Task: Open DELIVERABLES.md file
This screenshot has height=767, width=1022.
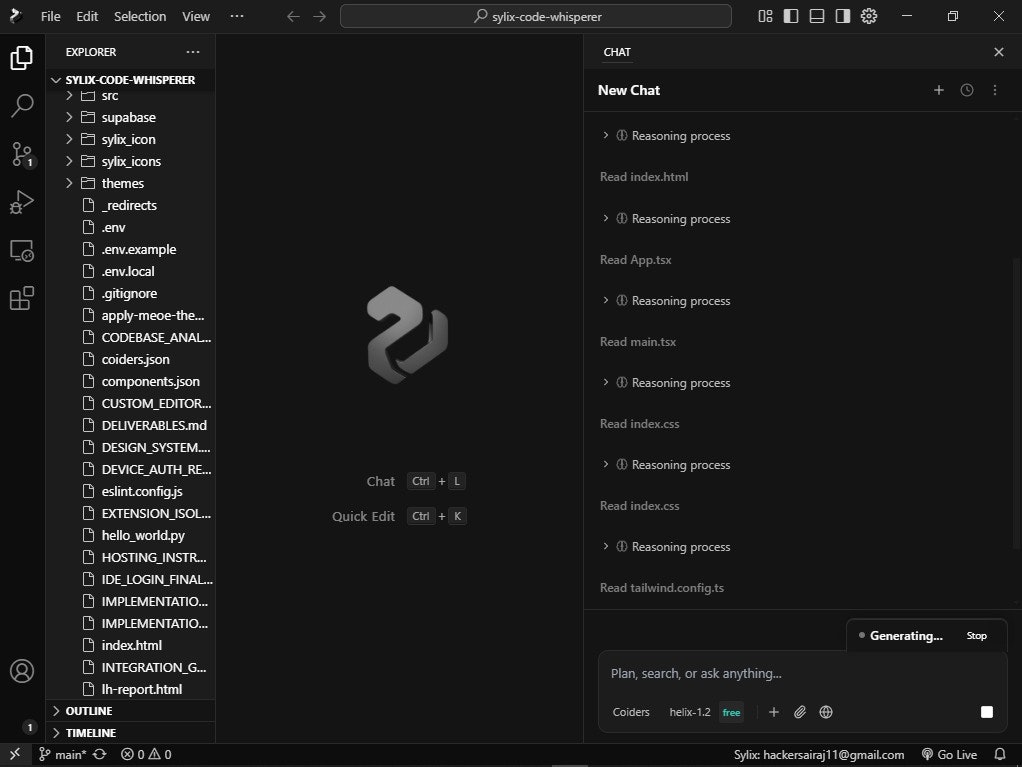Action: pos(130,426)
